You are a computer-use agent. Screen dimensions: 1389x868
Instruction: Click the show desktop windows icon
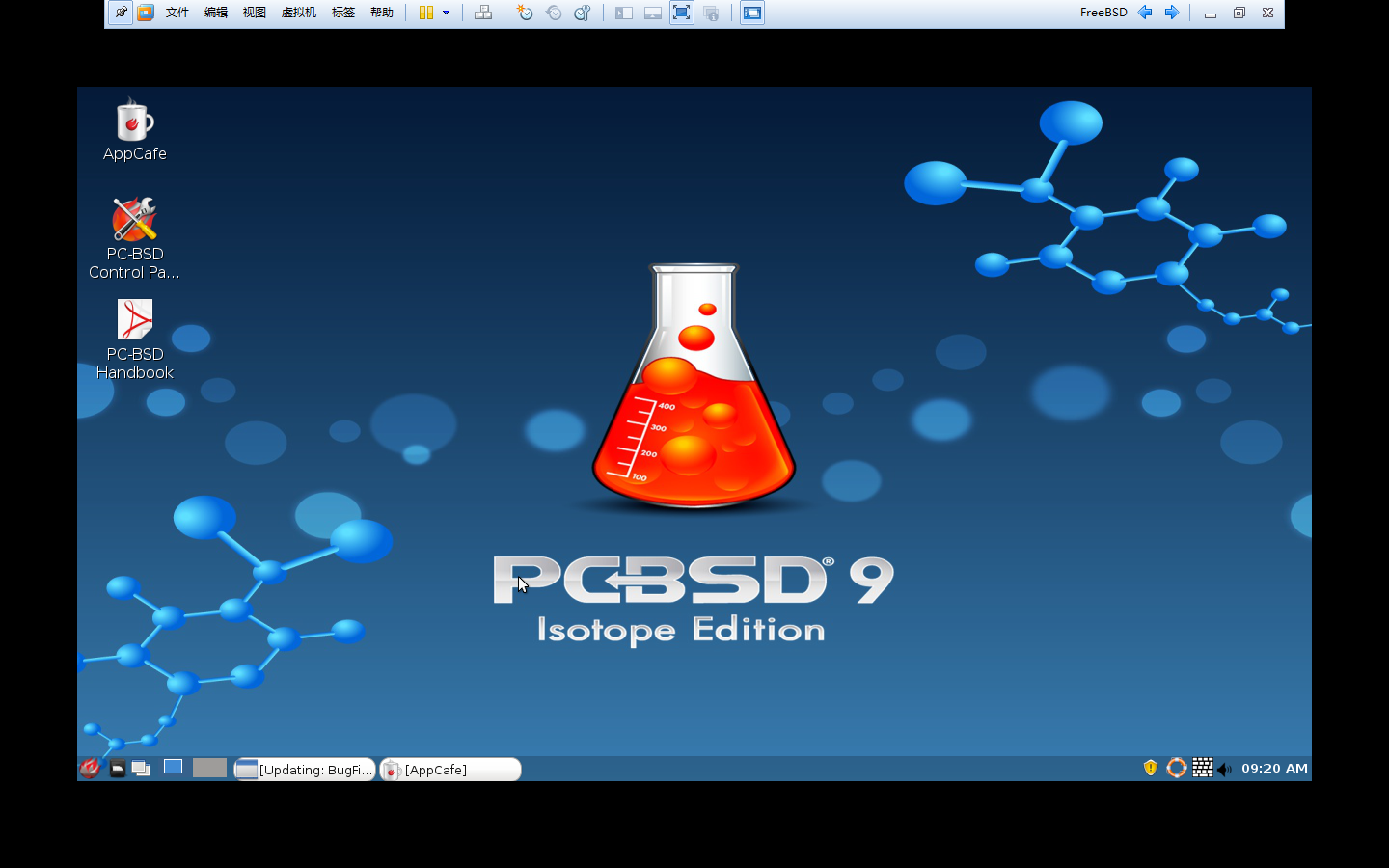pos(141,769)
